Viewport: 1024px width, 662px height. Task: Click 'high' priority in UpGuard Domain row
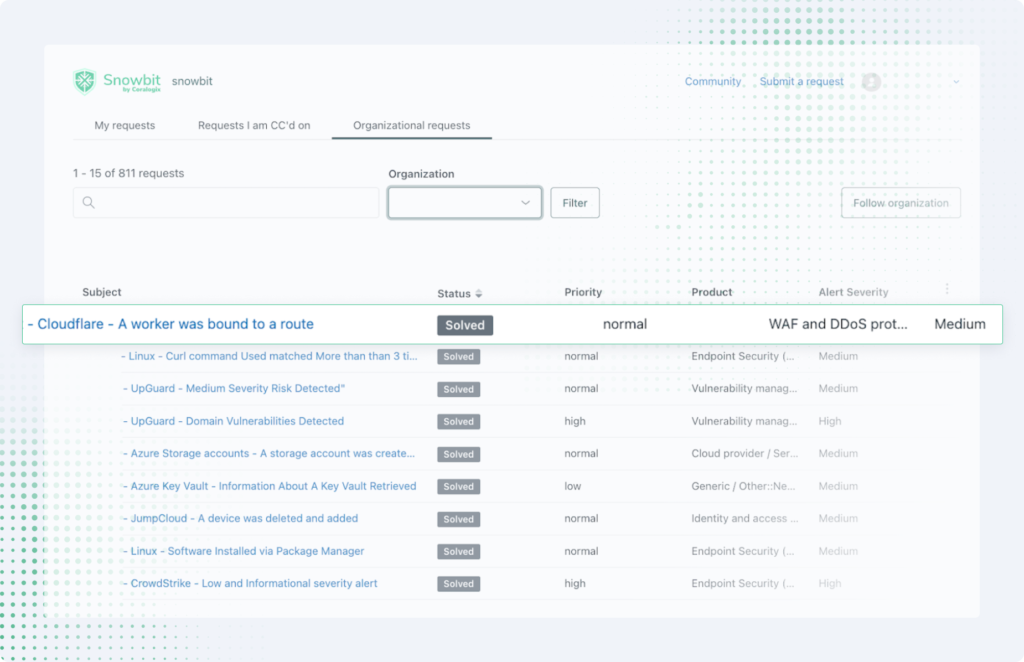[x=575, y=421]
